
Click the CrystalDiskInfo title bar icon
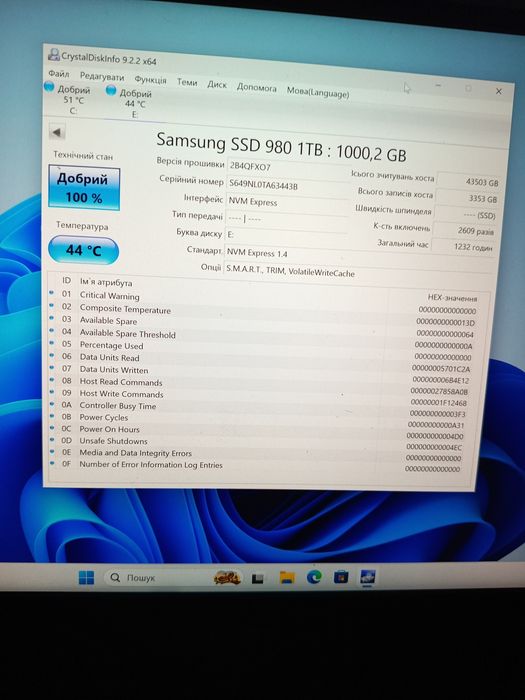click(x=54, y=54)
